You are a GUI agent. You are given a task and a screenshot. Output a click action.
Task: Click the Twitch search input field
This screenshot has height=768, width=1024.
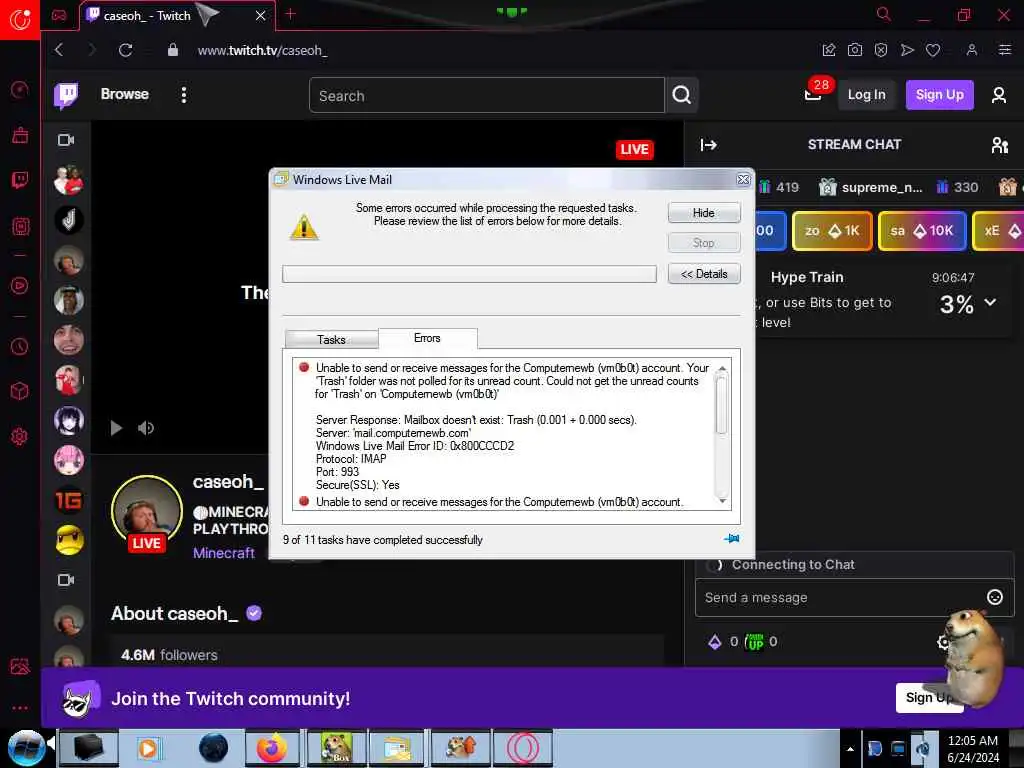click(487, 95)
